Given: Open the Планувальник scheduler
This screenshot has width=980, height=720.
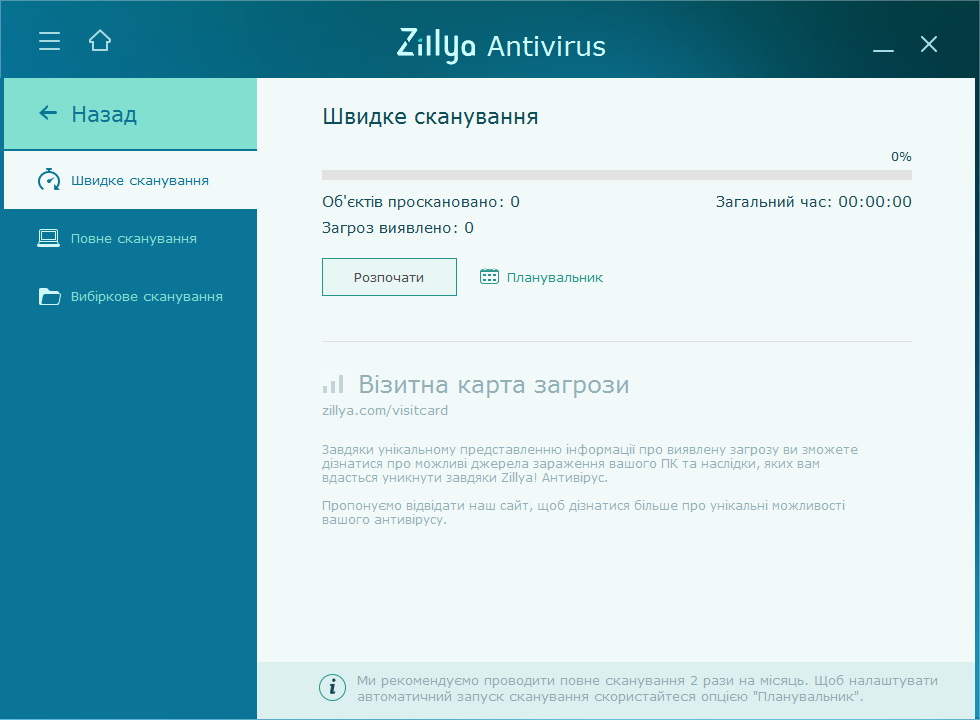Looking at the screenshot, I should (x=553, y=277).
